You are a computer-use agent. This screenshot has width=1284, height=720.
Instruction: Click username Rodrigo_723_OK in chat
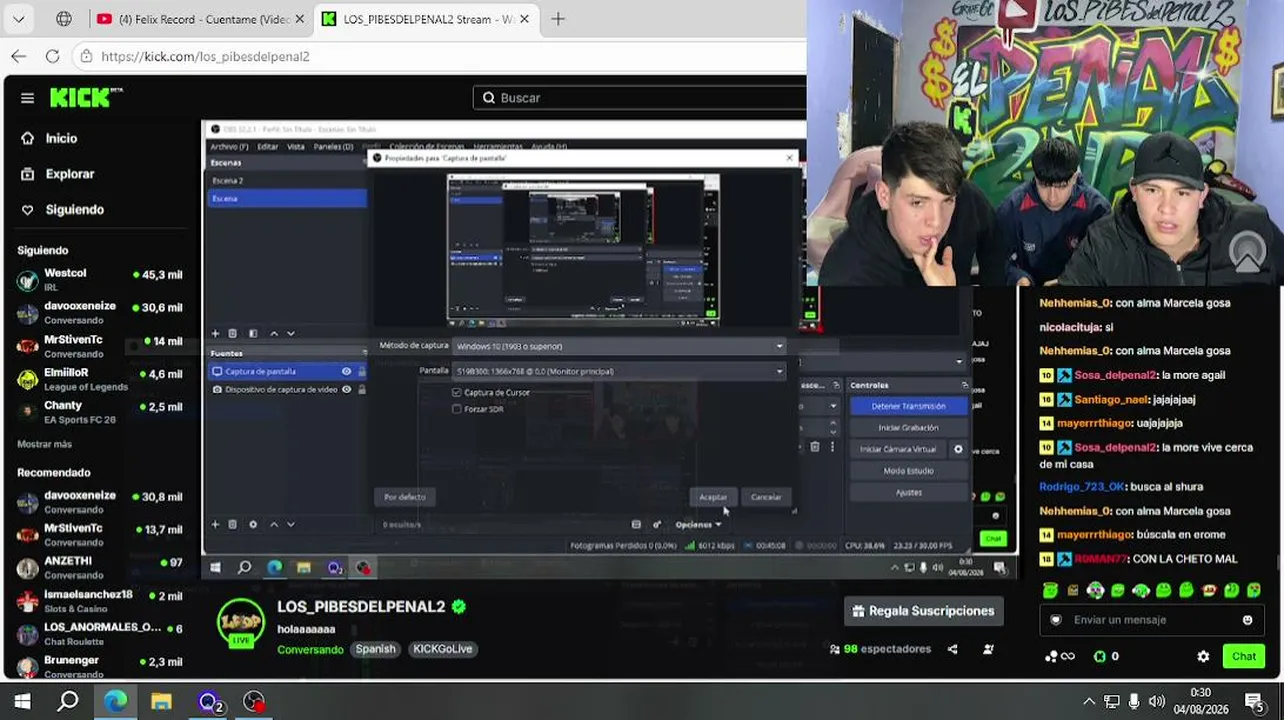tap(1080, 487)
